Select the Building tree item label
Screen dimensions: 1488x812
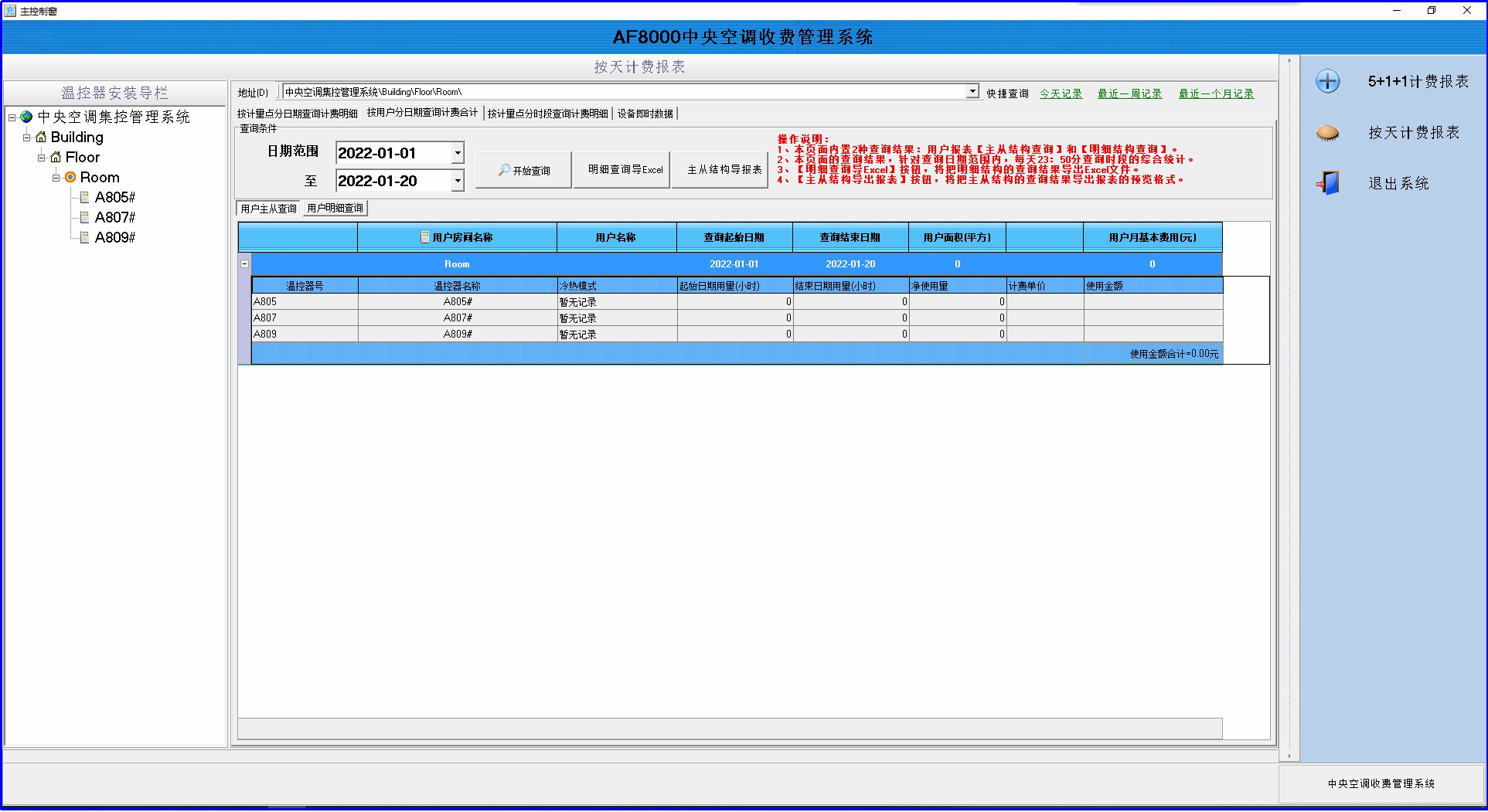coord(77,137)
